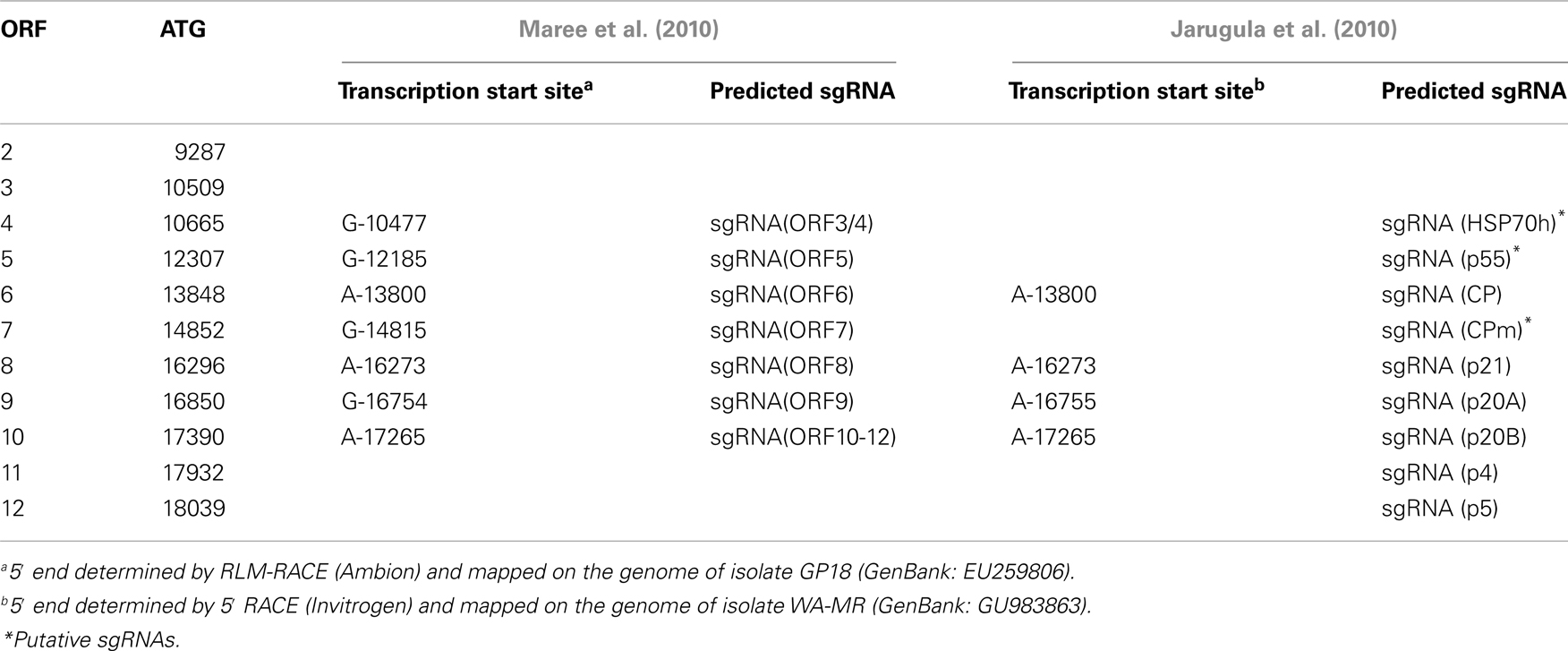Click the sgRNA(ORF7) cell

click(781, 330)
